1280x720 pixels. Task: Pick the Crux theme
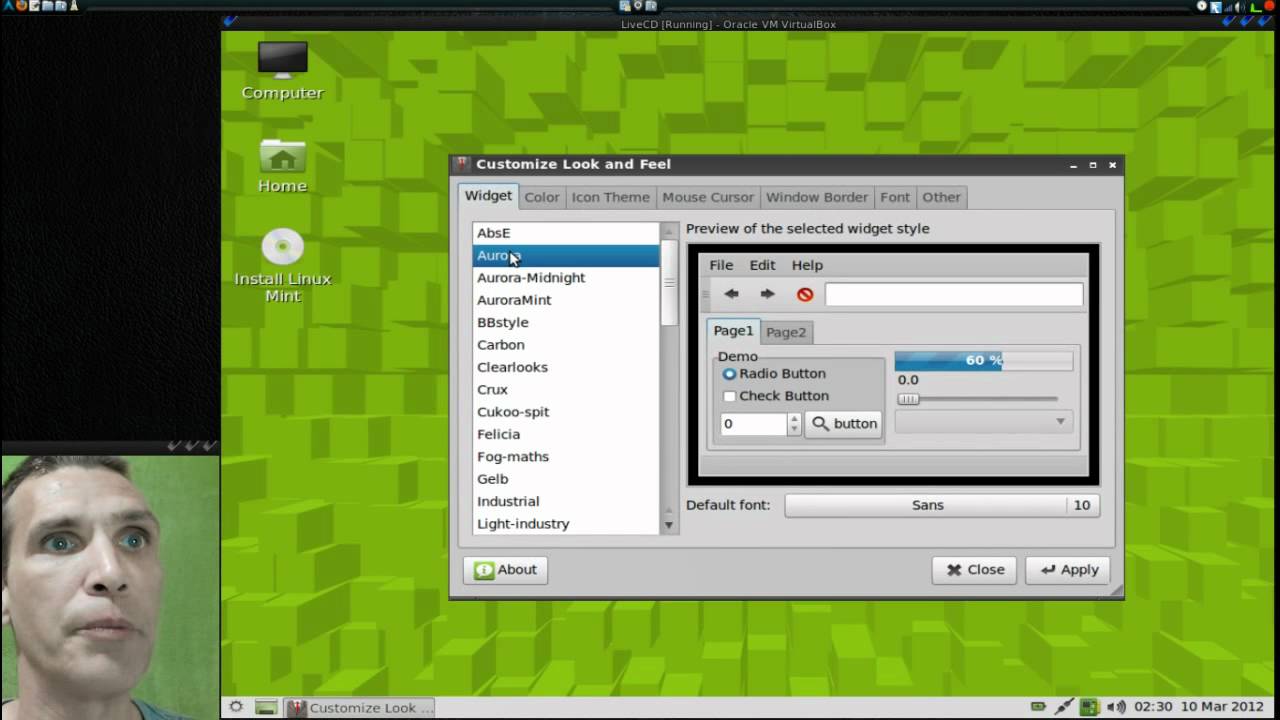566,389
